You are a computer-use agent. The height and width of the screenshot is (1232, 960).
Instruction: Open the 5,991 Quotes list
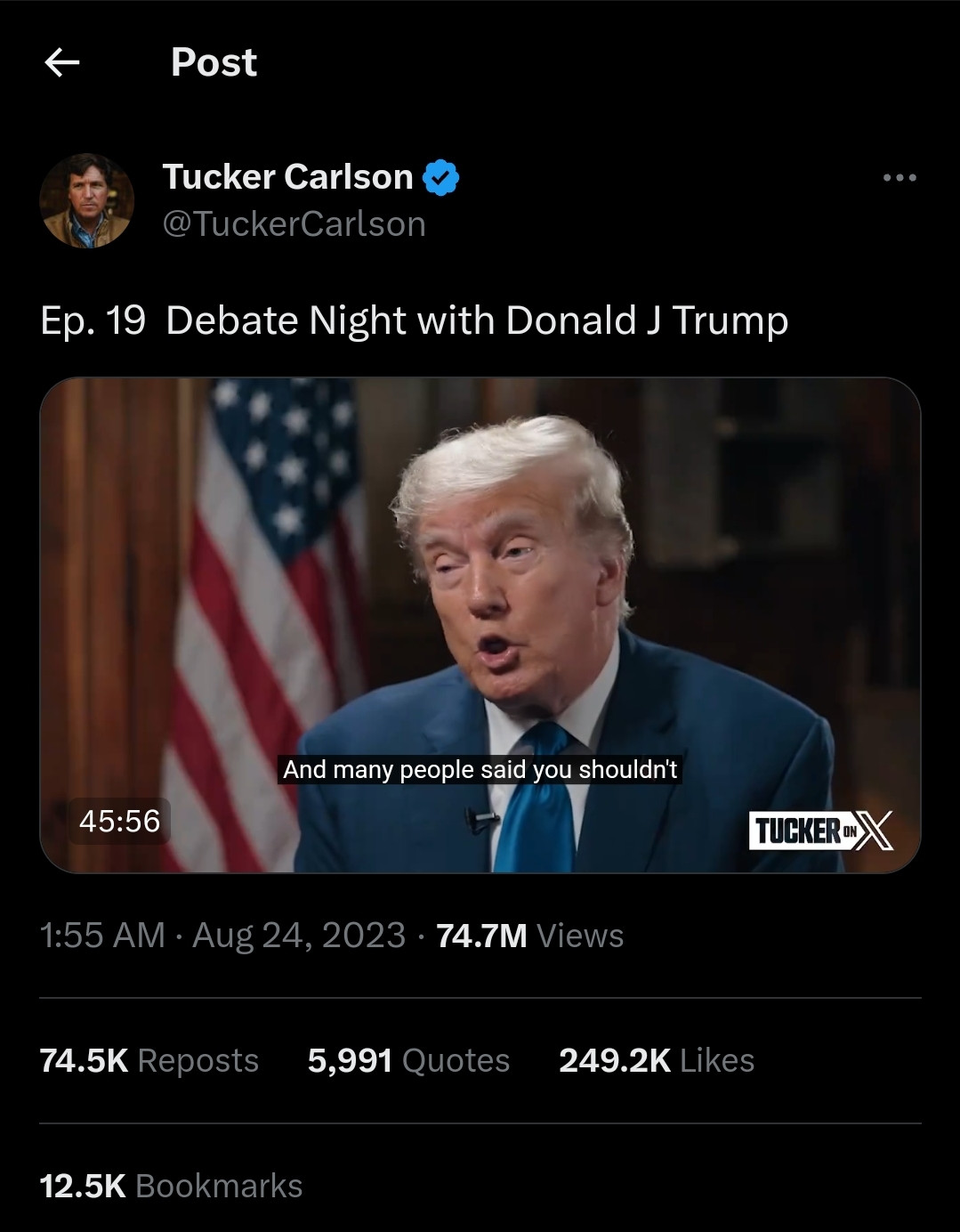(x=408, y=1060)
